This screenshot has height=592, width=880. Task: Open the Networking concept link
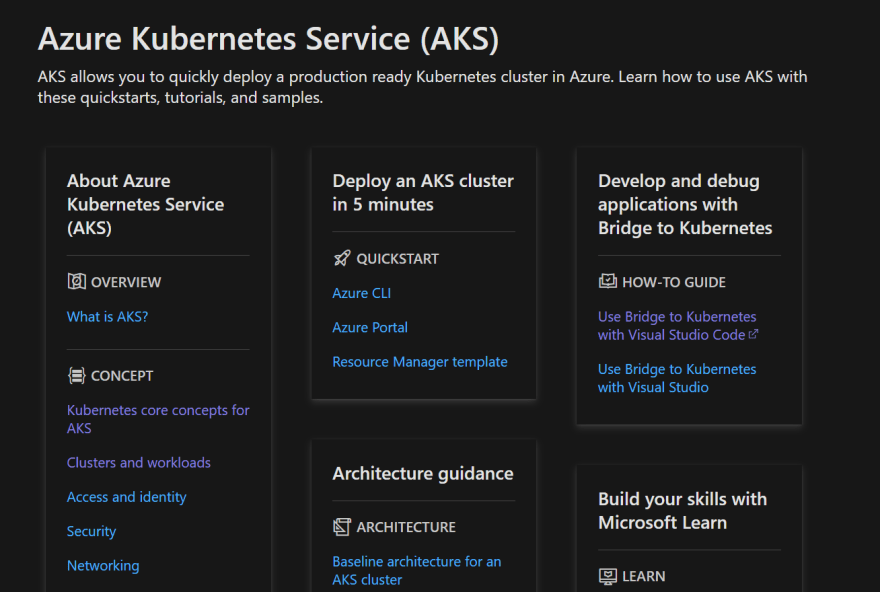pos(103,566)
